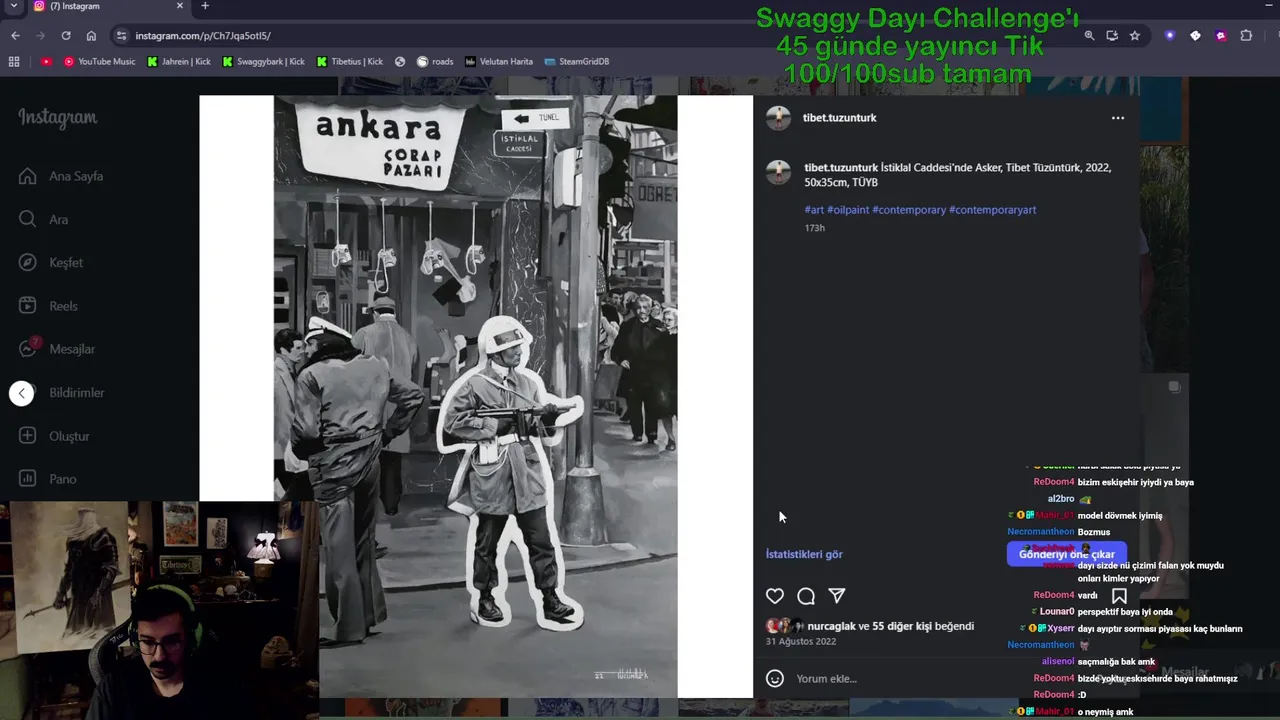This screenshot has height=720, width=1280.
Task: Share post with paper plane icon
Action: (x=837, y=596)
